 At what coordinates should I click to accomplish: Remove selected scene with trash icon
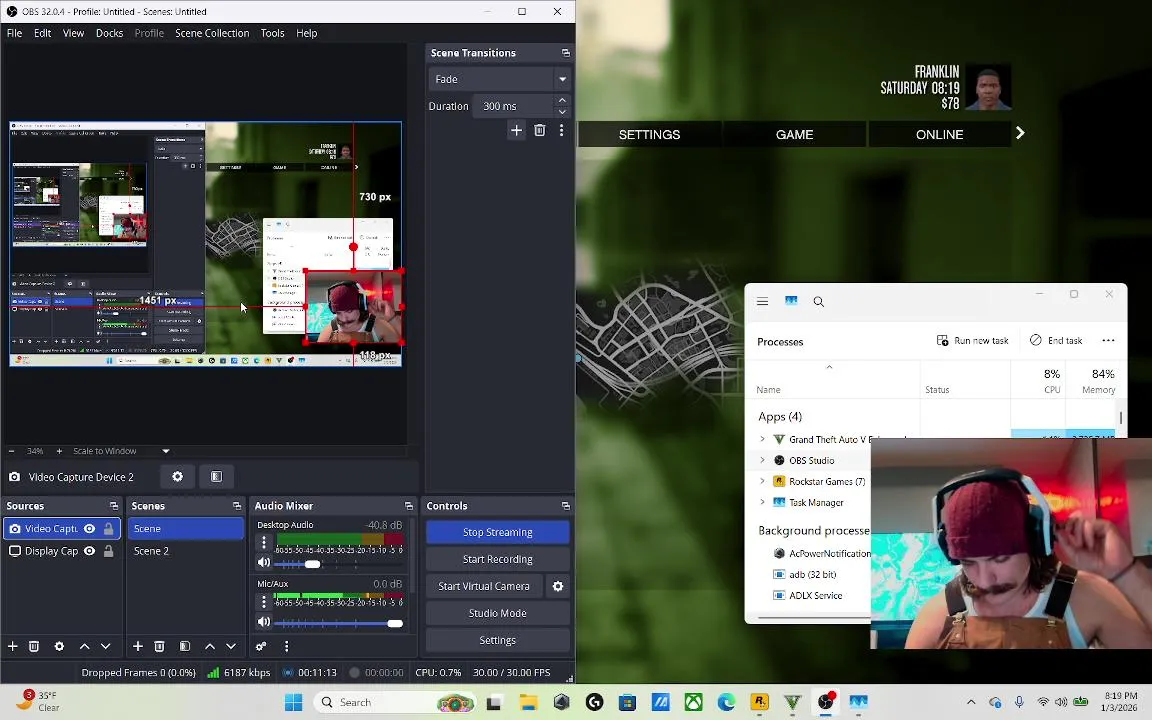159,647
